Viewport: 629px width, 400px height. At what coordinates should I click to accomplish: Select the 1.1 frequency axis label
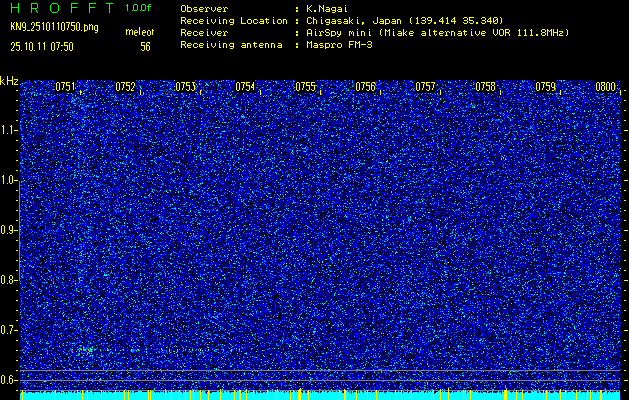point(9,130)
